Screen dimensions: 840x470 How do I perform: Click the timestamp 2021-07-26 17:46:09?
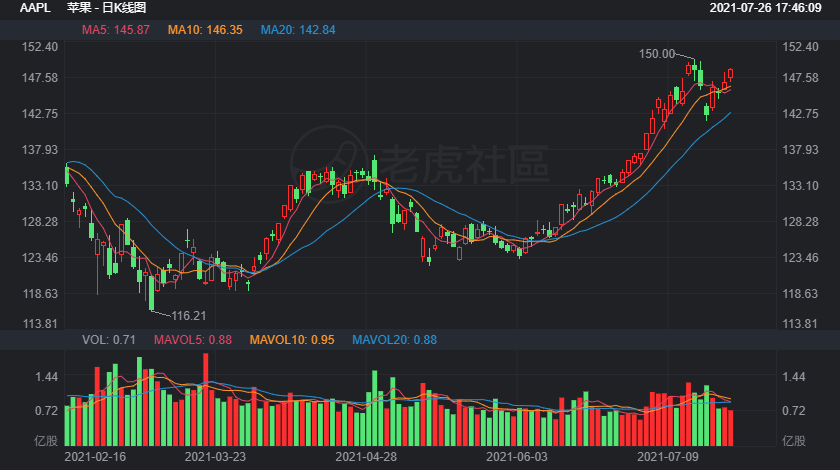click(766, 8)
